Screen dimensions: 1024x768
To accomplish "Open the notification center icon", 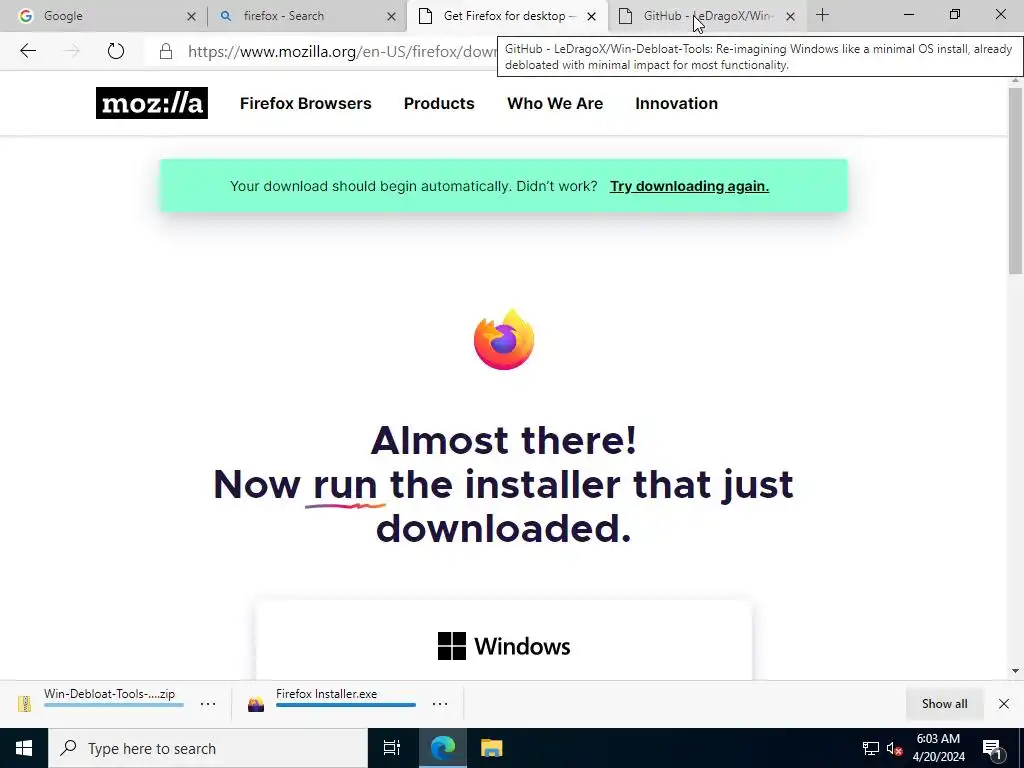I will [992, 748].
